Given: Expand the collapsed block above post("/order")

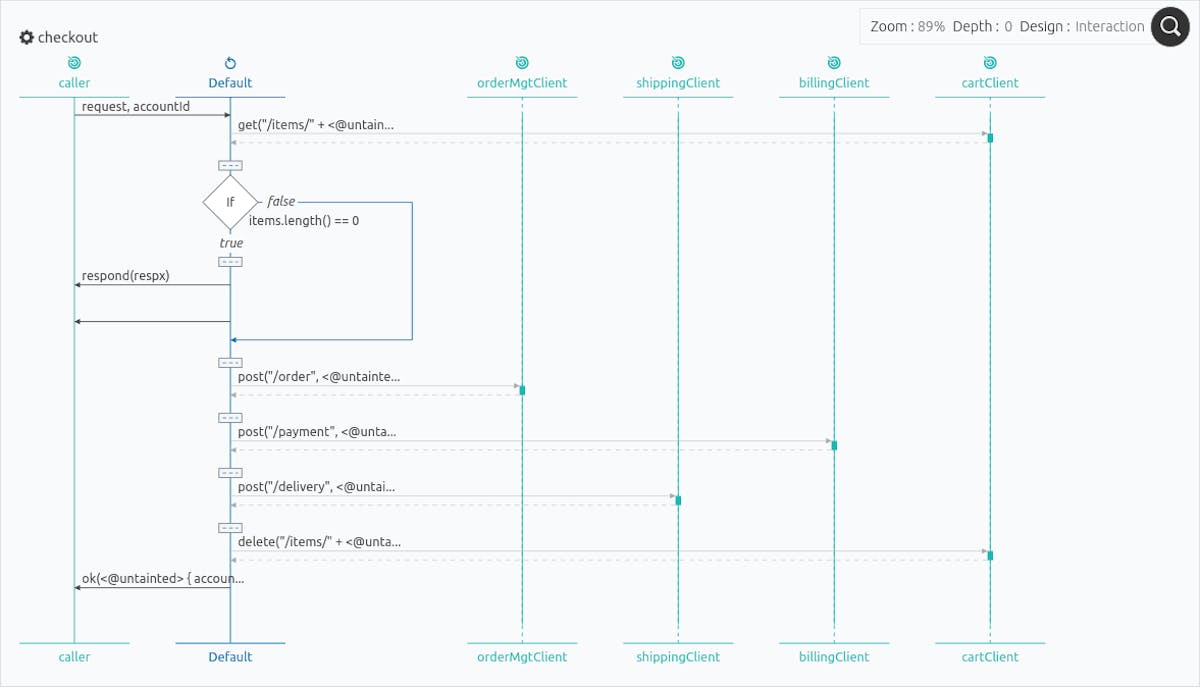Looking at the screenshot, I should tap(230, 362).
